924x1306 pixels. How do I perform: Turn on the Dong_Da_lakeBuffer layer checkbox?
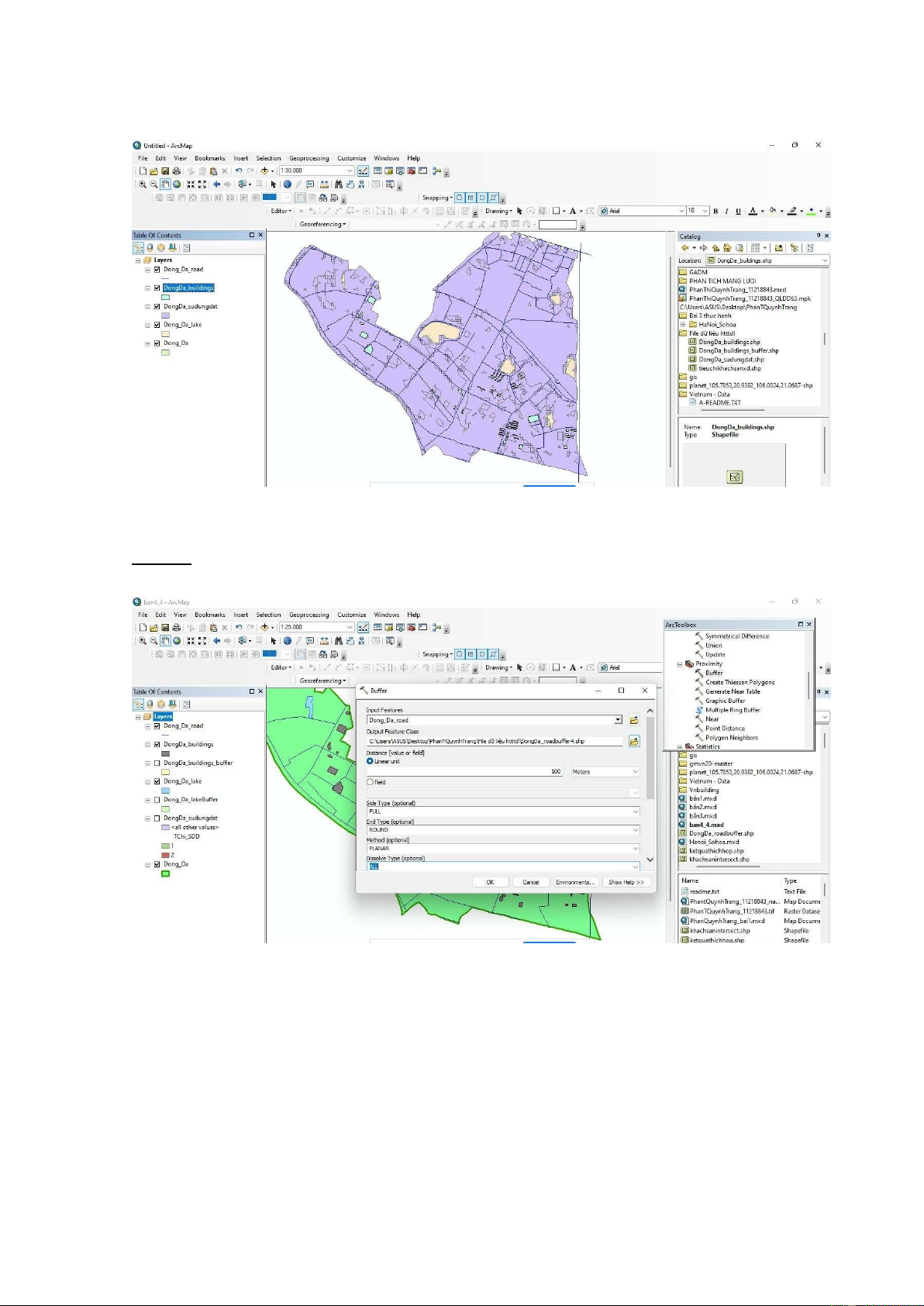tap(157, 800)
